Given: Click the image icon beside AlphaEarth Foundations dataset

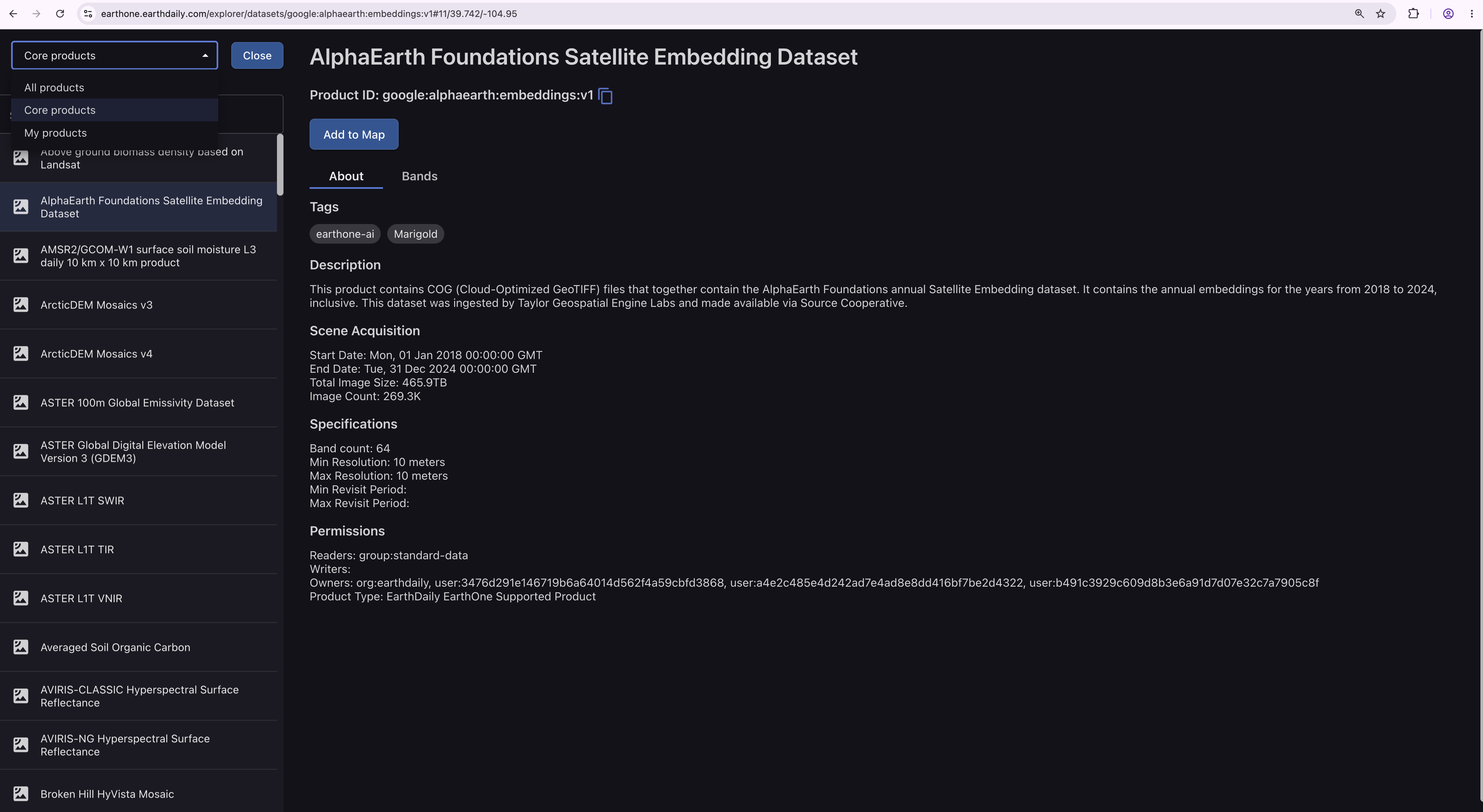Looking at the screenshot, I should (x=21, y=207).
